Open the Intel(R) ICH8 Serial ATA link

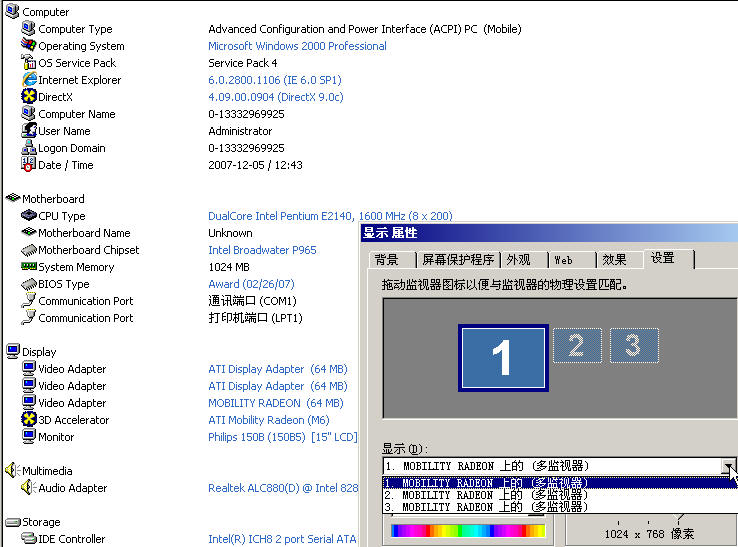pos(282,539)
